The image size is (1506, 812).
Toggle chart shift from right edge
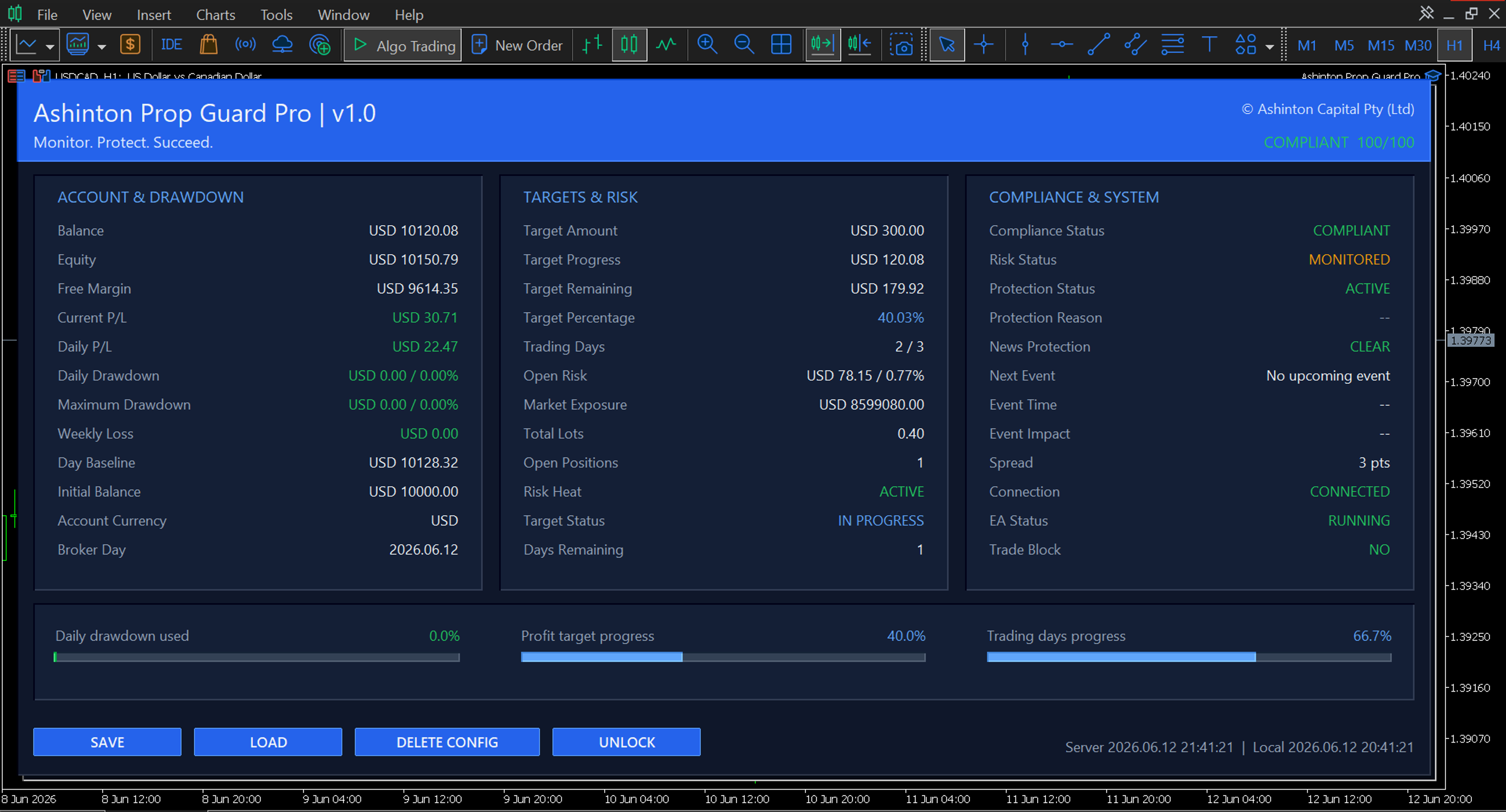click(x=859, y=45)
